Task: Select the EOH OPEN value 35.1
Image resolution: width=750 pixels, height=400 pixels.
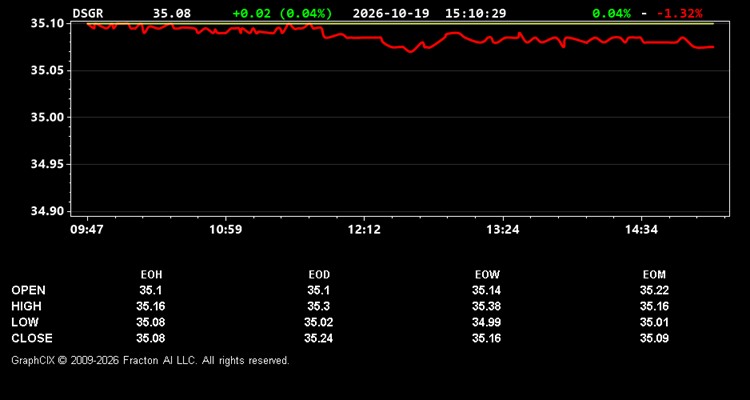Action: [x=151, y=290]
